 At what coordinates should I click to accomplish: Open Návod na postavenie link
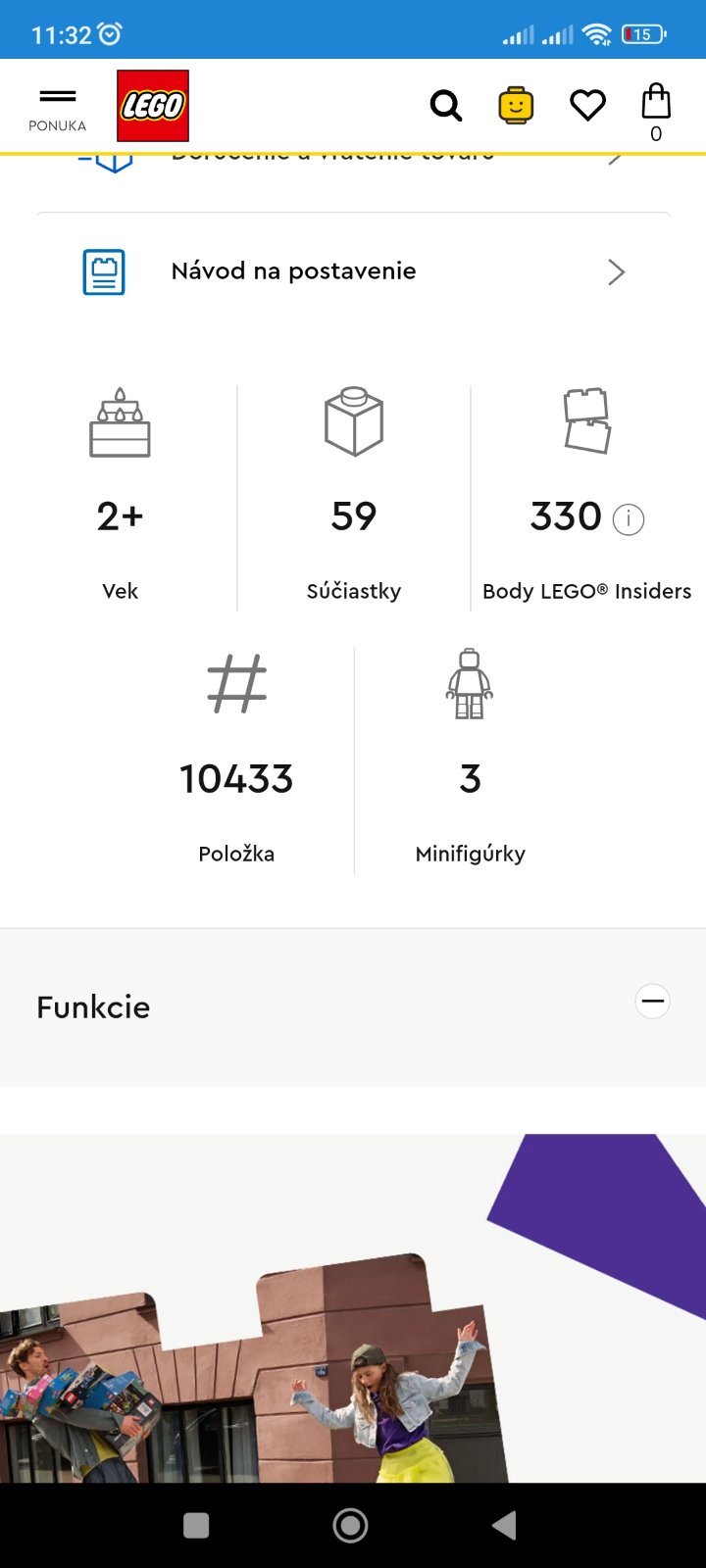point(293,271)
